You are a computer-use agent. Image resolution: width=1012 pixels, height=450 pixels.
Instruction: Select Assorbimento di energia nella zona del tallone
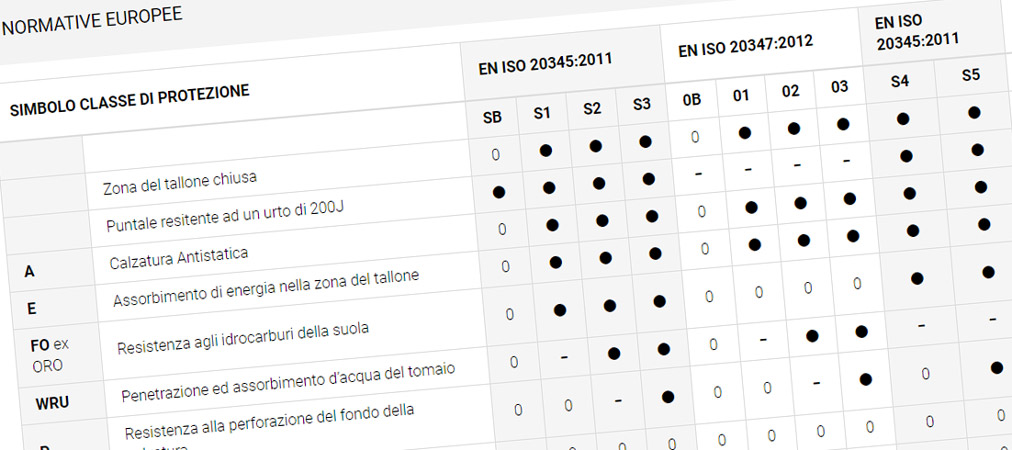[x=266, y=288]
